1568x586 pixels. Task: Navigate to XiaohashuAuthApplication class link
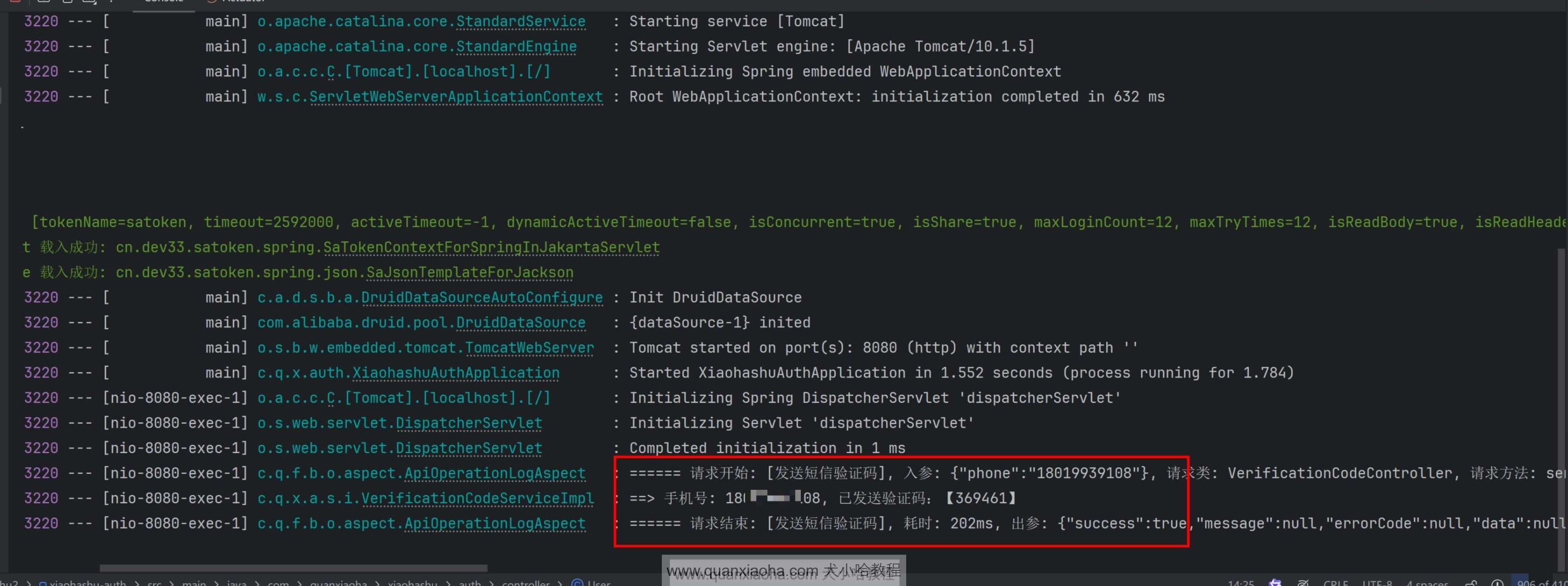coord(456,373)
